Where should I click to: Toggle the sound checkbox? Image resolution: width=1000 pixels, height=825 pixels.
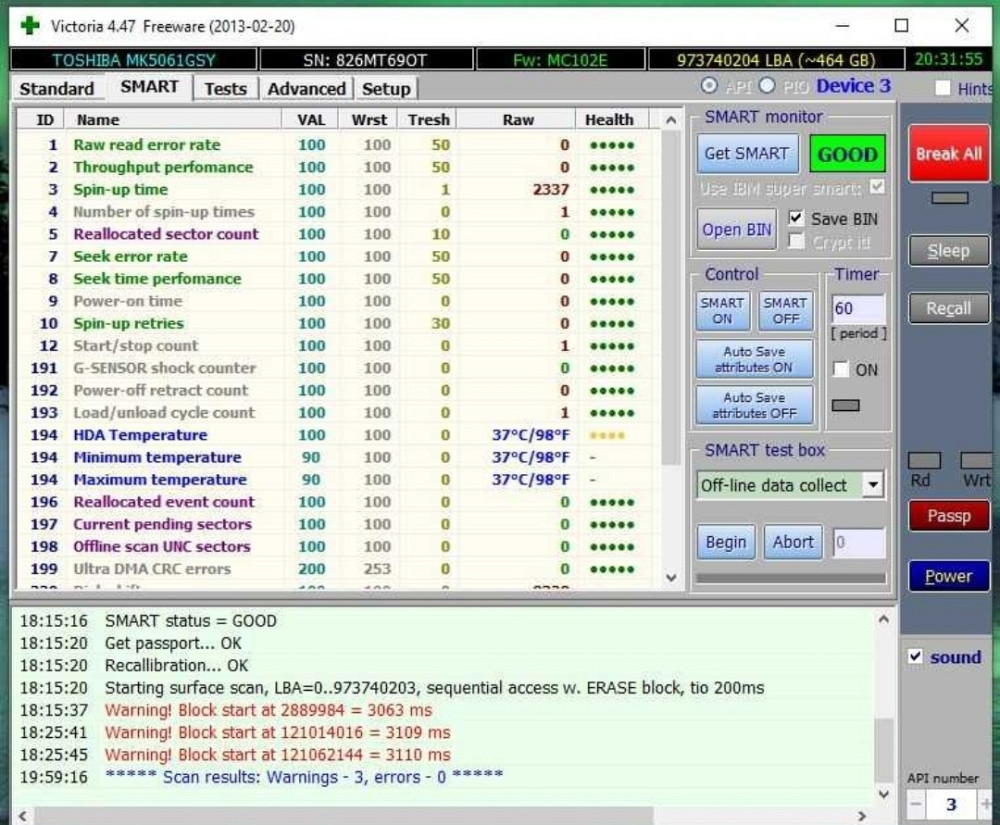[915, 657]
